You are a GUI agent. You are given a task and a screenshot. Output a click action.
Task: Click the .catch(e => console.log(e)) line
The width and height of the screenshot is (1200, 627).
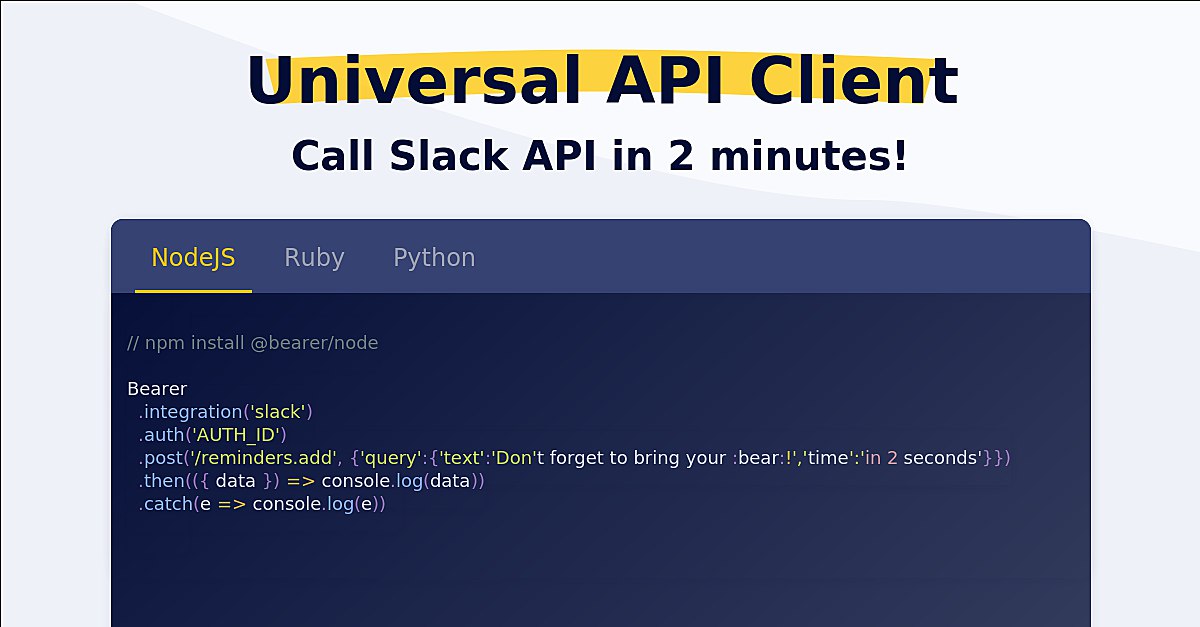[262, 504]
